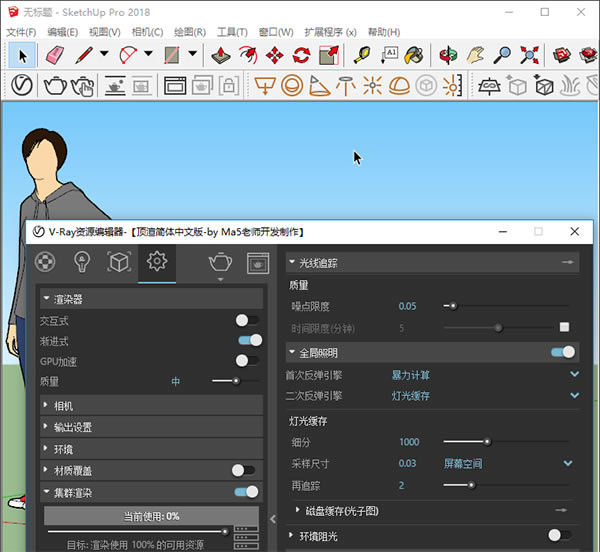Switch to the V-Ray materials tab
Screen dimensions: 600x552
pyautogui.click(x=45, y=262)
